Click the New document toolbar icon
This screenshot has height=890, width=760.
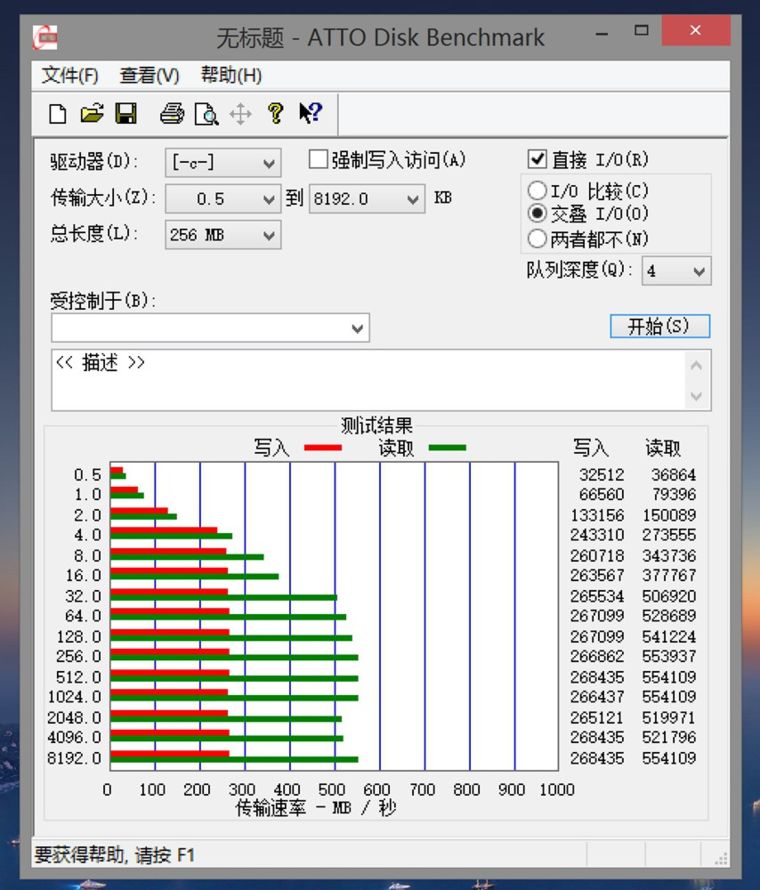point(58,114)
